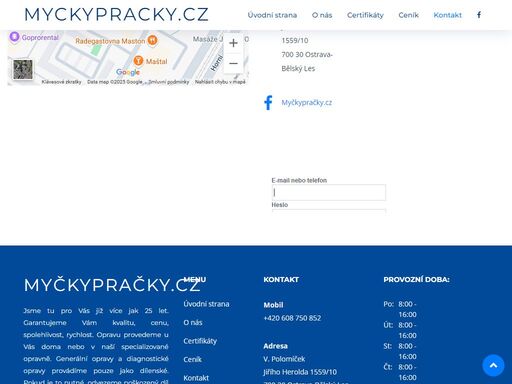Select the PROVOZNÍ DOBA heading
The width and height of the screenshot is (512, 384).
[416, 280]
